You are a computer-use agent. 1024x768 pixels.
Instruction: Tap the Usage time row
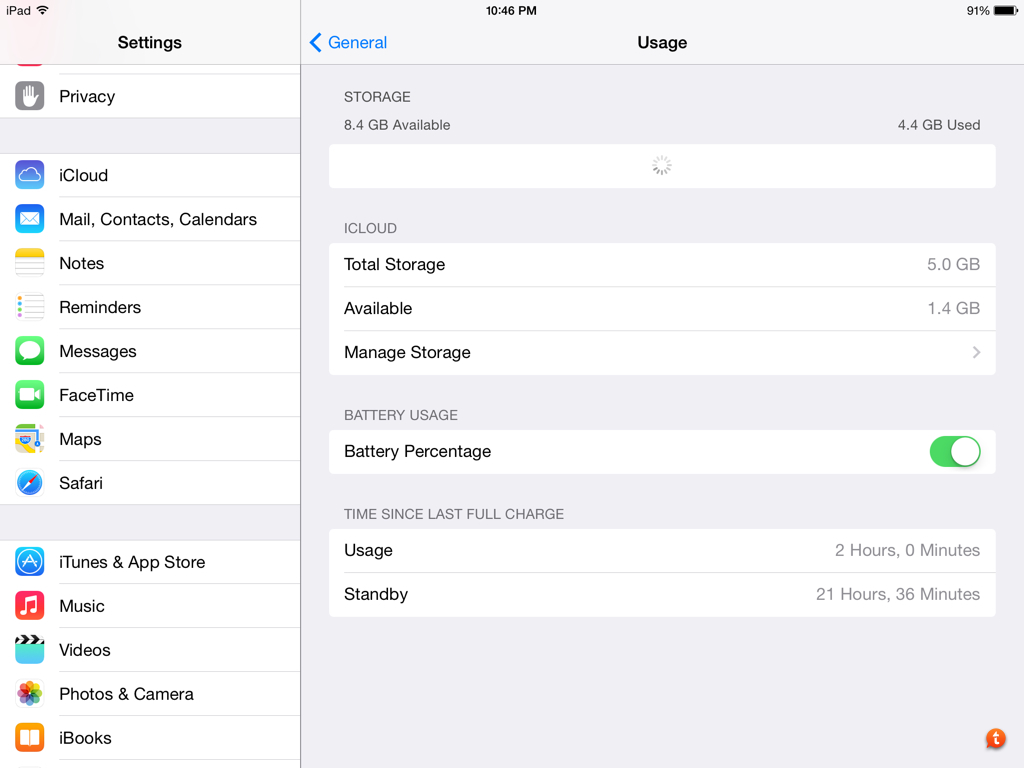(662, 551)
